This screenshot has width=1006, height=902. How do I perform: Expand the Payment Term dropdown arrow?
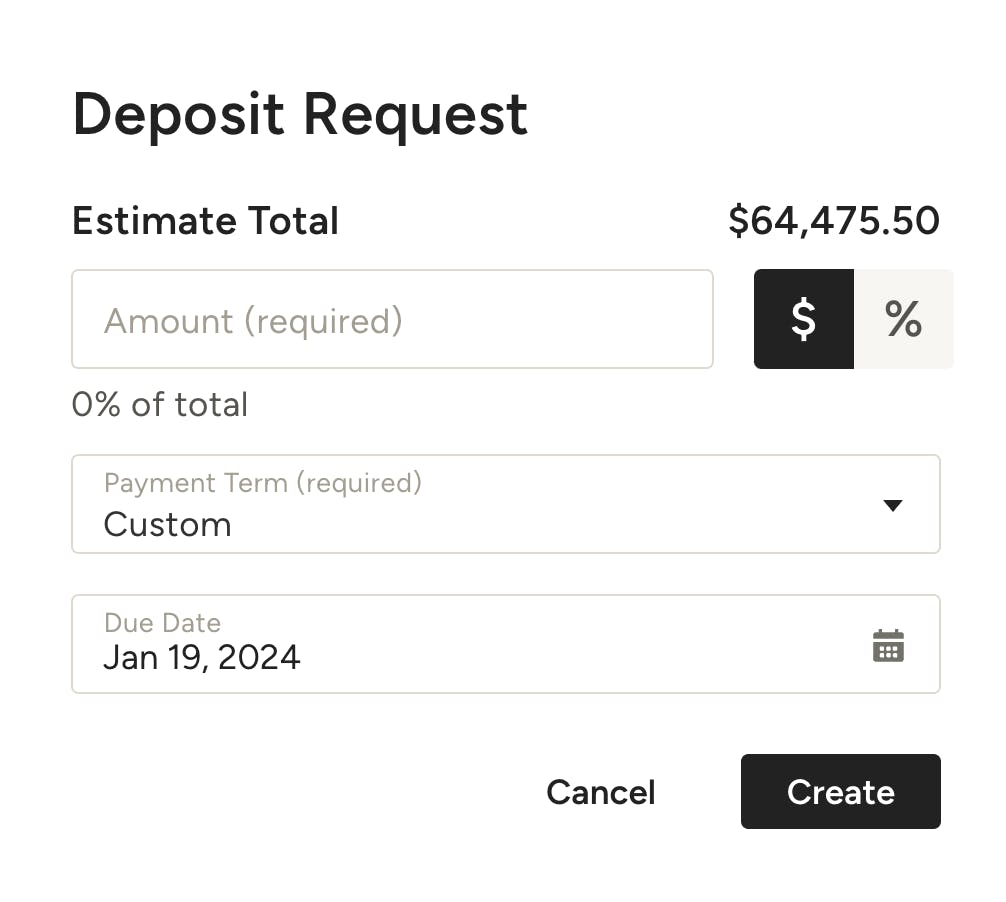892,505
